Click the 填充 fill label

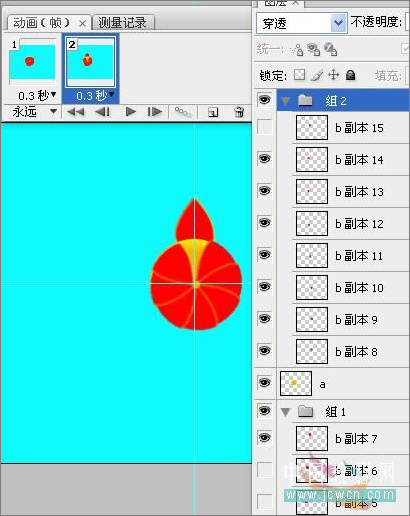click(x=388, y=76)
